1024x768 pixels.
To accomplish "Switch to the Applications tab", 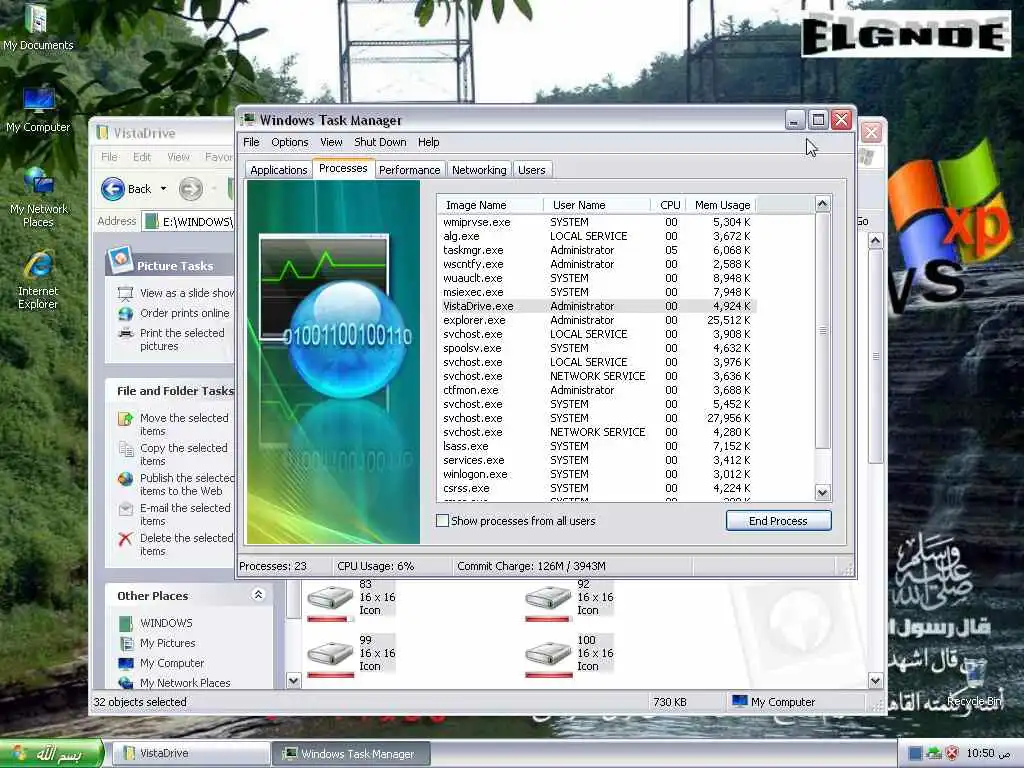I will (x=278, y=170).
